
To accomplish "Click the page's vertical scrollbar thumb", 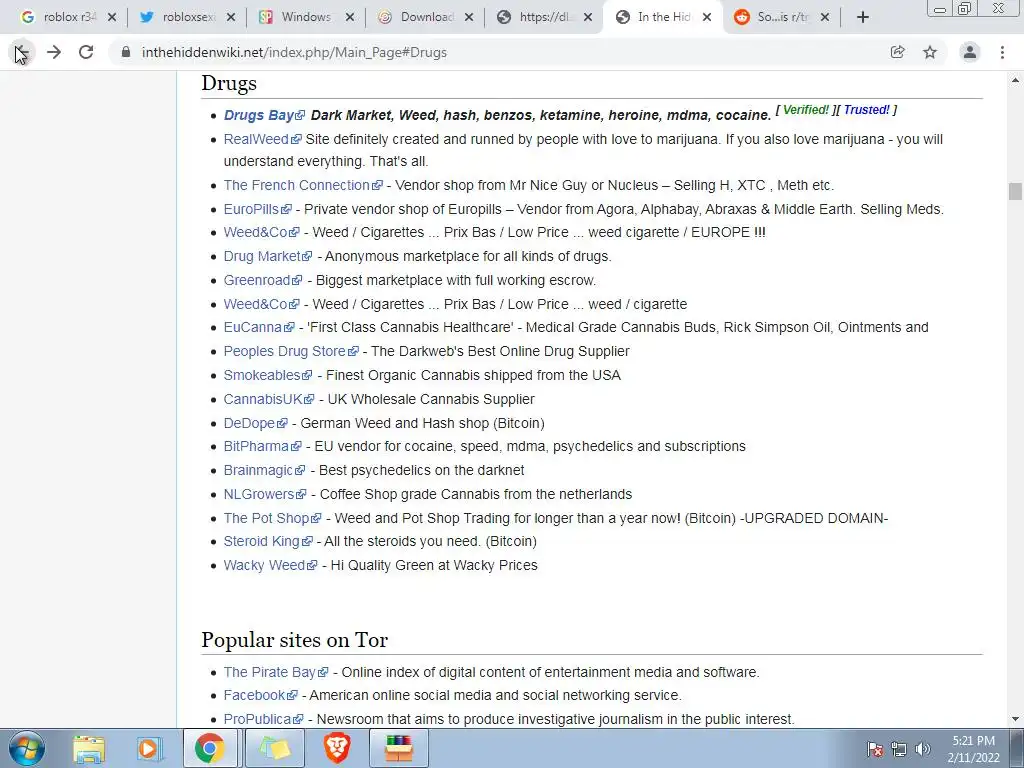I will click(1015, 191).
